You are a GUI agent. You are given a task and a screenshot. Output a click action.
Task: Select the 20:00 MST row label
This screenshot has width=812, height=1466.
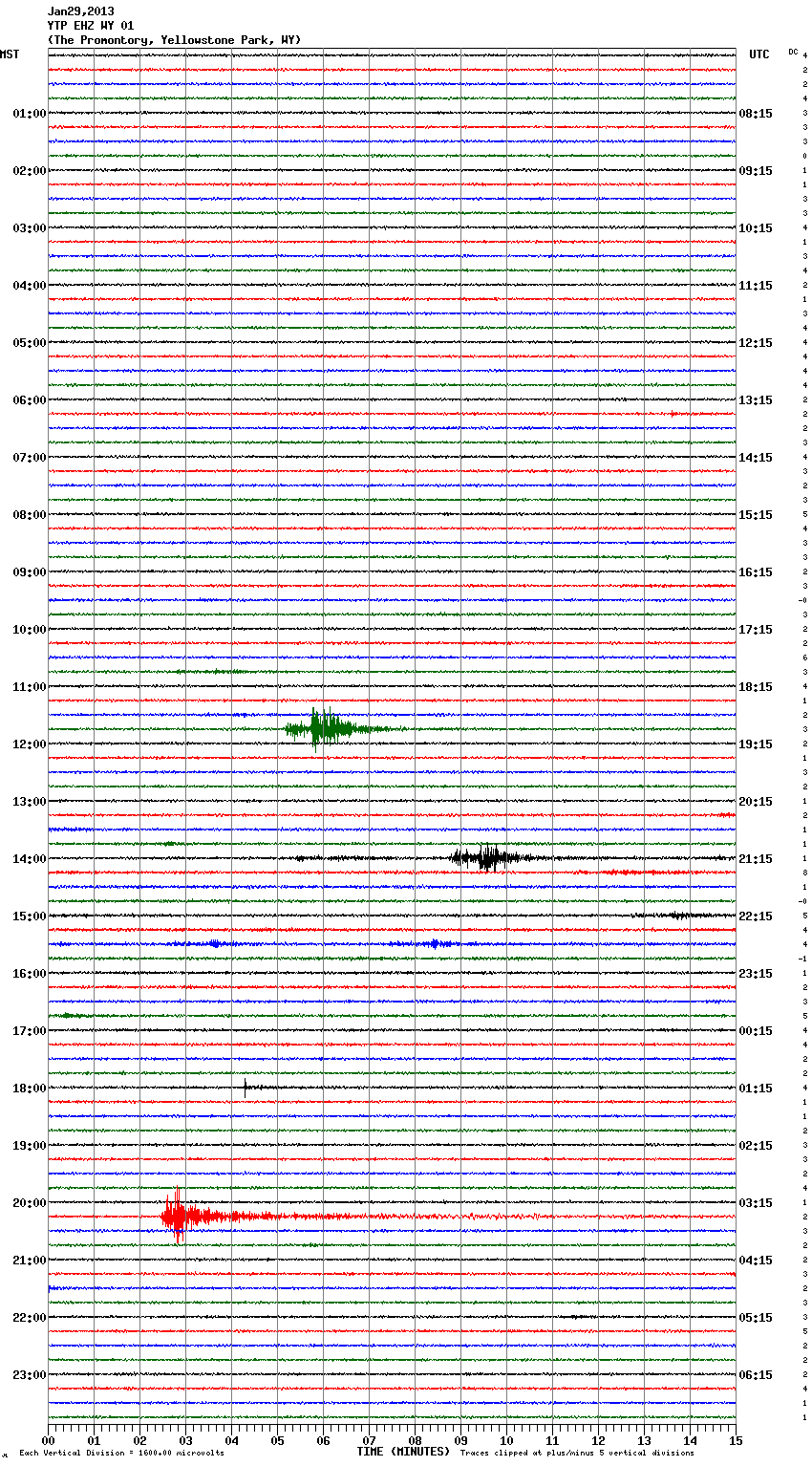[29, 1203]
